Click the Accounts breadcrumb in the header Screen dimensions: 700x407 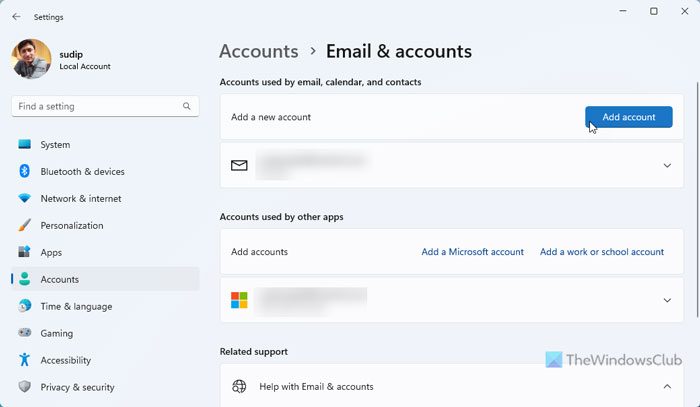[x=258, y=51]
